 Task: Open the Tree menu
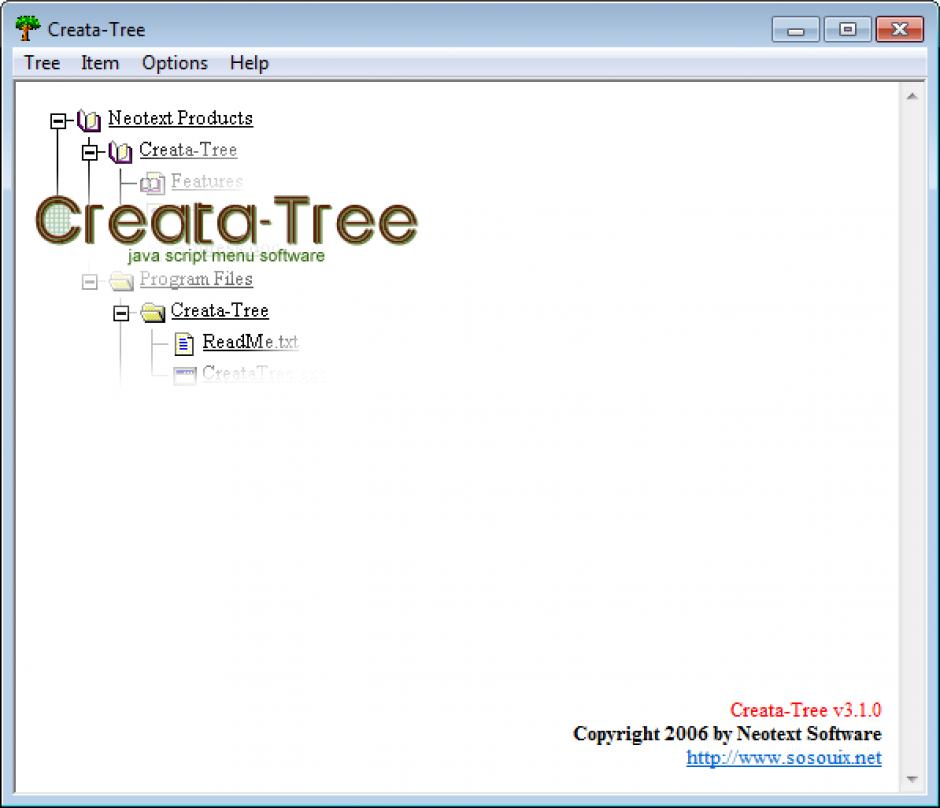42,63
